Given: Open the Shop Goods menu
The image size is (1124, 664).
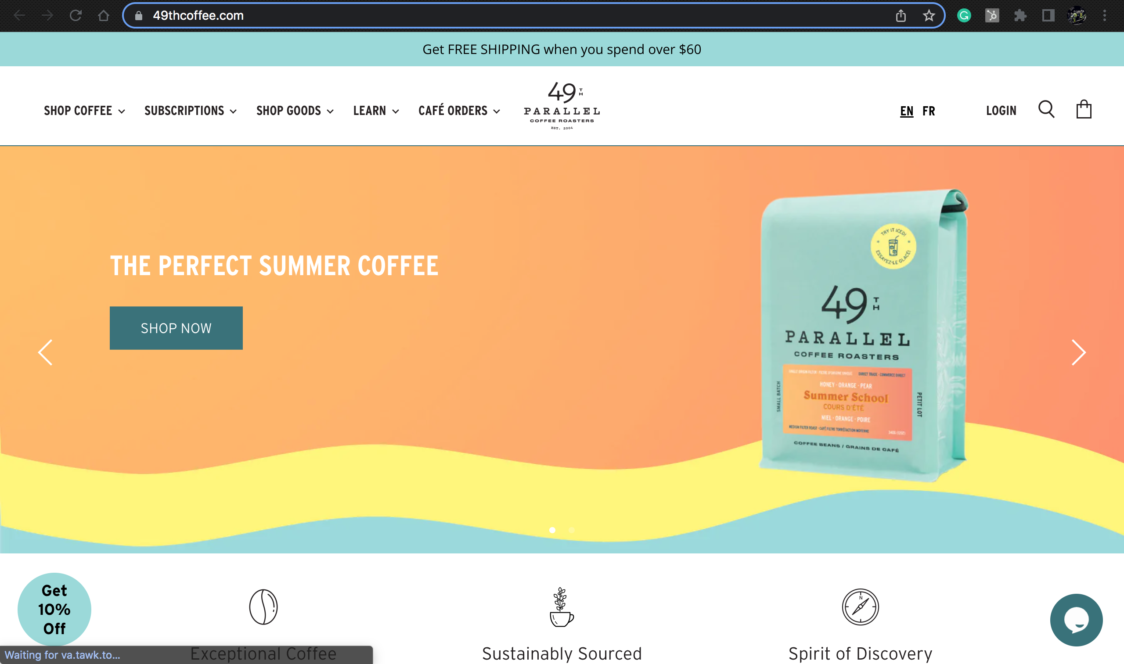Looking at the screenshot, I should click(295, 110).
